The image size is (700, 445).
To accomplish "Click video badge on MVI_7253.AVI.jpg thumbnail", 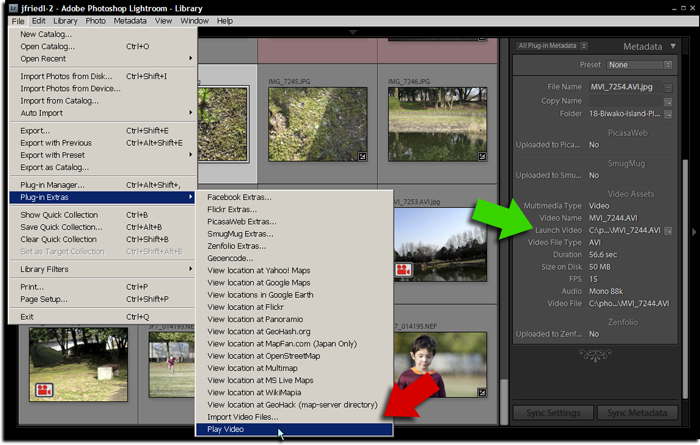I will 404,270.
